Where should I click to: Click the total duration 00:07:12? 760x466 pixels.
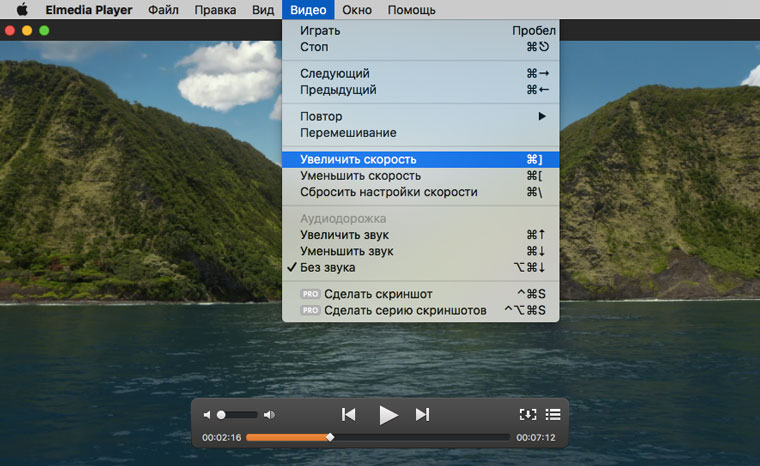[x=536, y=437]
